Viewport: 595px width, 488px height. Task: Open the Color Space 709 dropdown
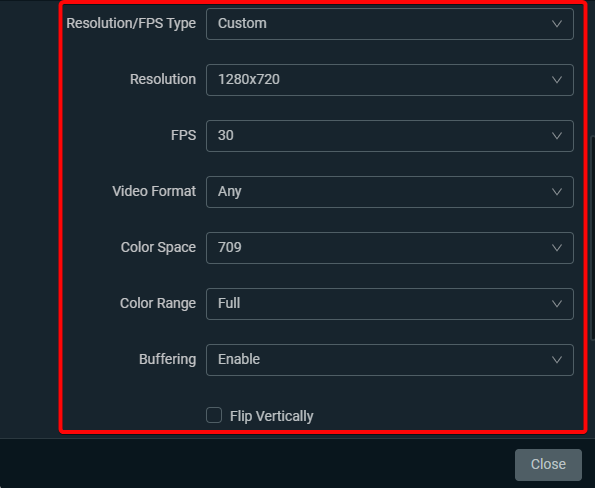(390, 248)
